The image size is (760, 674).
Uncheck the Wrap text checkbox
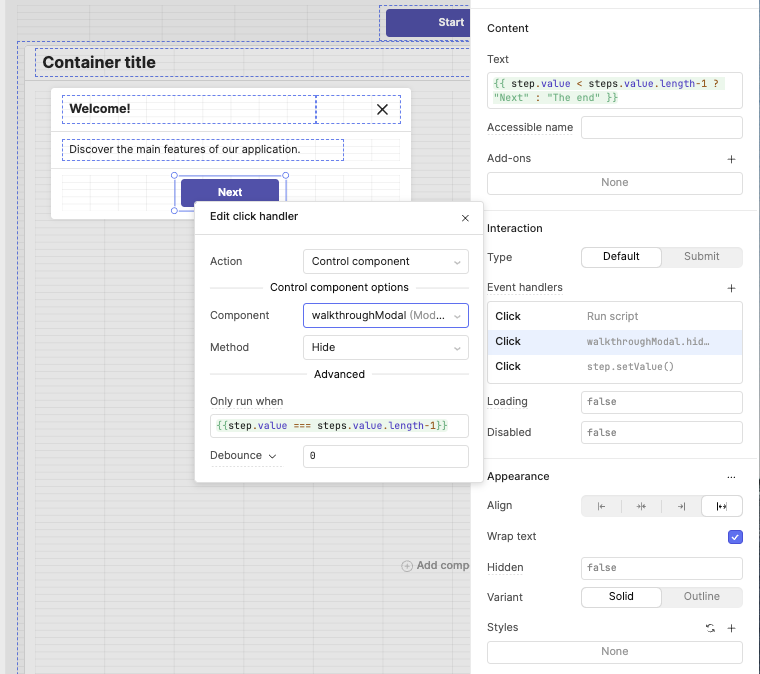(x=735, y=537)
